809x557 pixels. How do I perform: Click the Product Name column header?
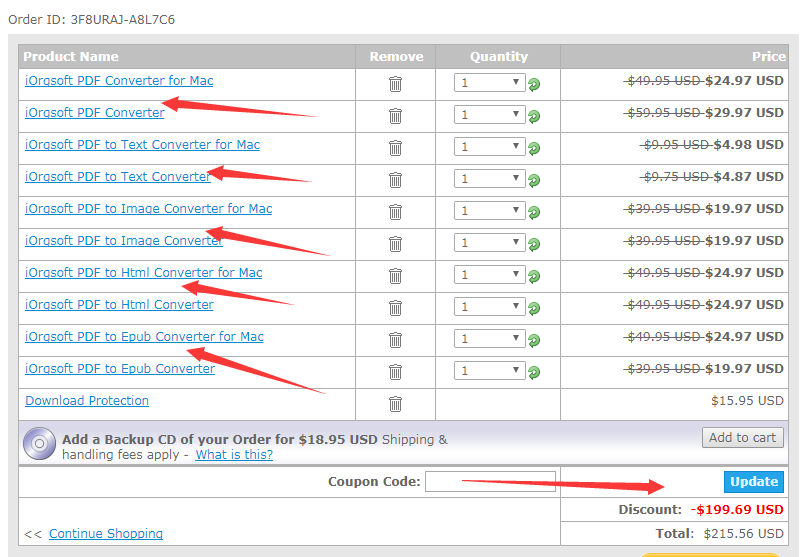[71, 57]
